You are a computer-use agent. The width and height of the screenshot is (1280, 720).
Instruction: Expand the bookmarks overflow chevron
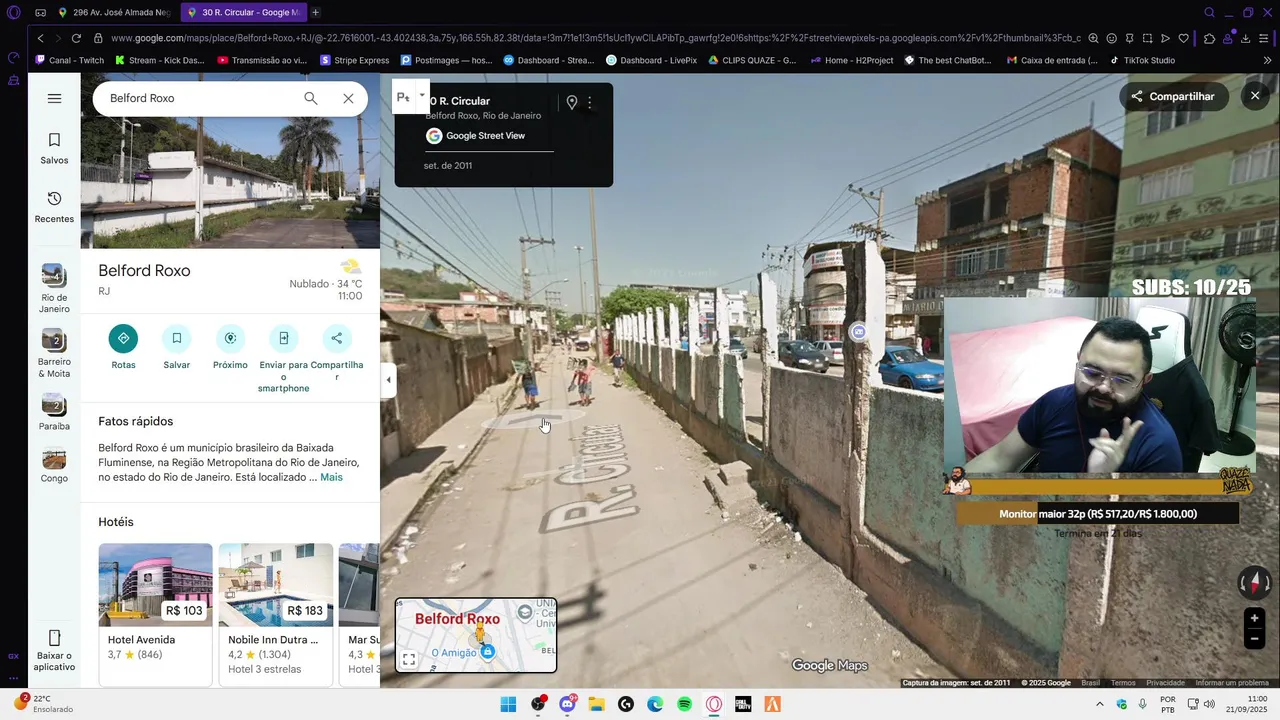coord(1267,60)
